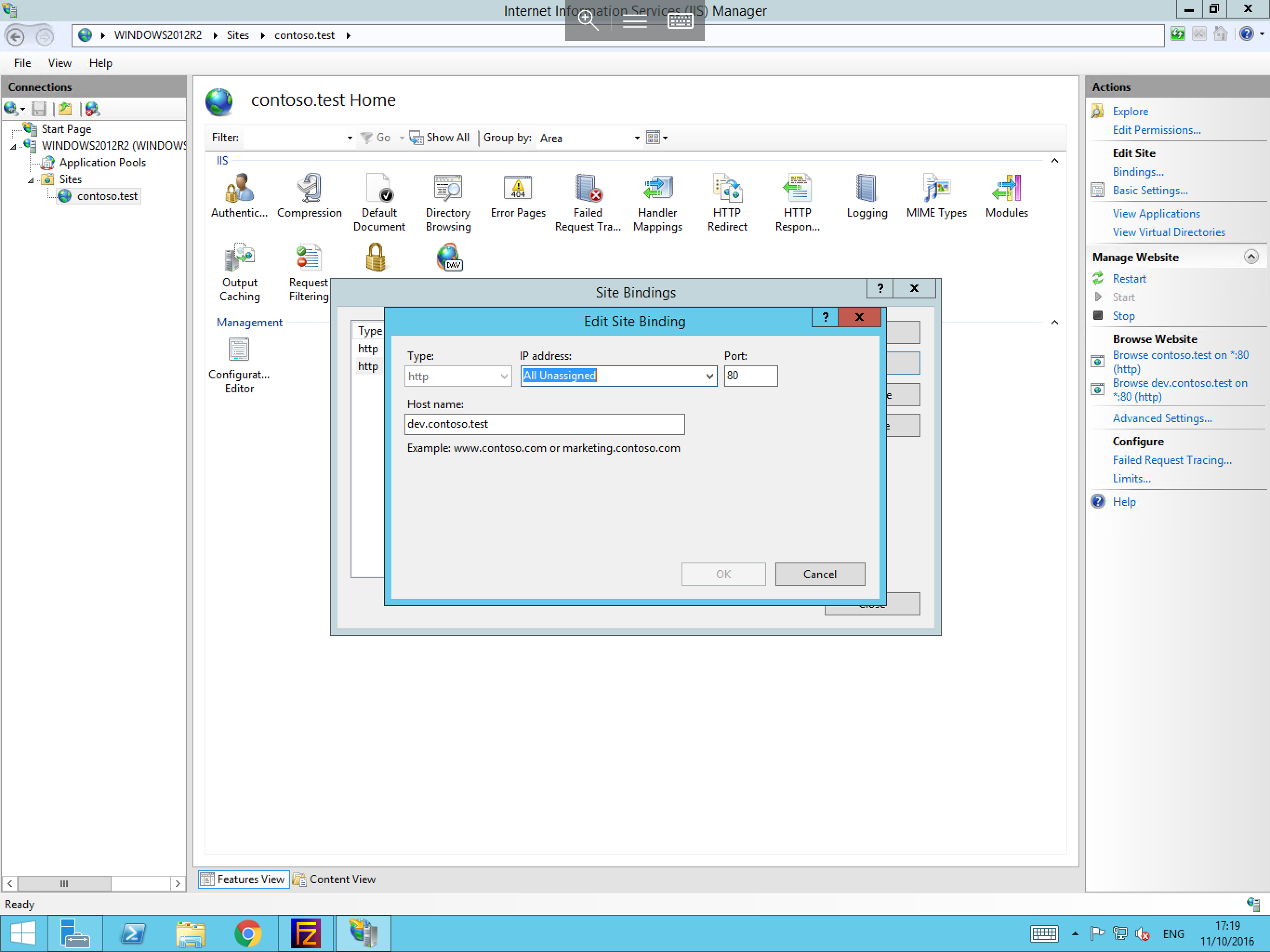Open Handler Mappings feature

coord(657,203)
